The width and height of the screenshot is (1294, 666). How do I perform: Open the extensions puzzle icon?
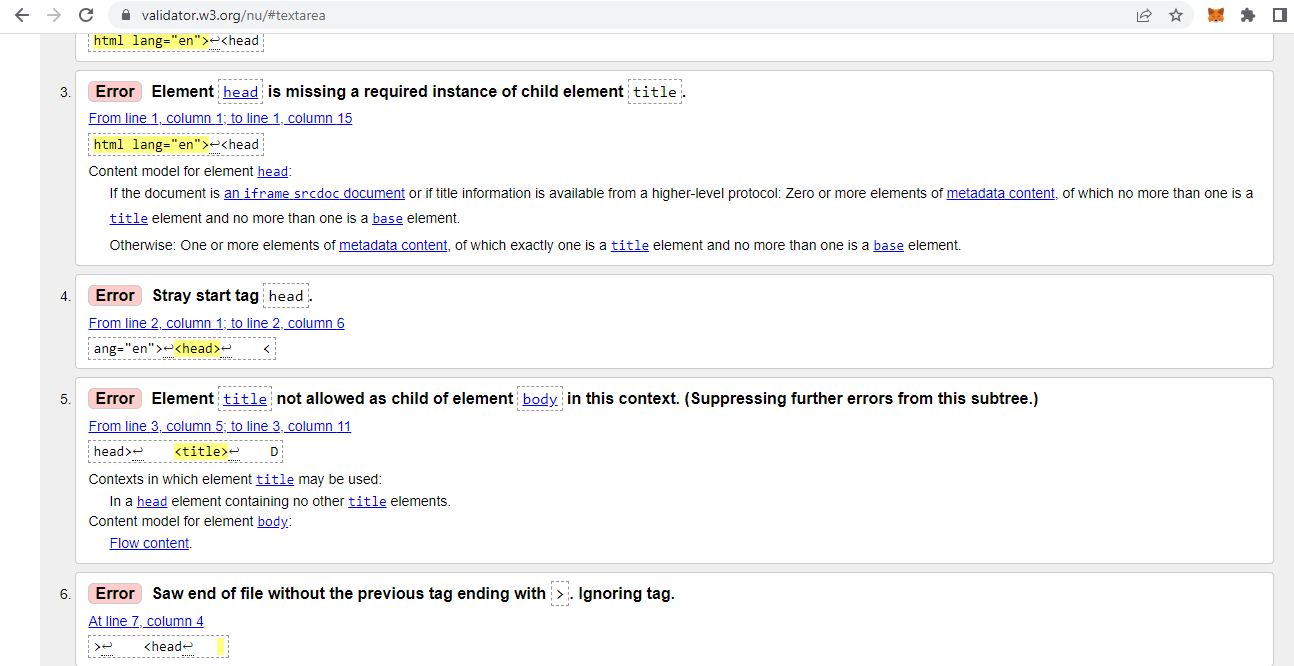(x=1248, y=16)
